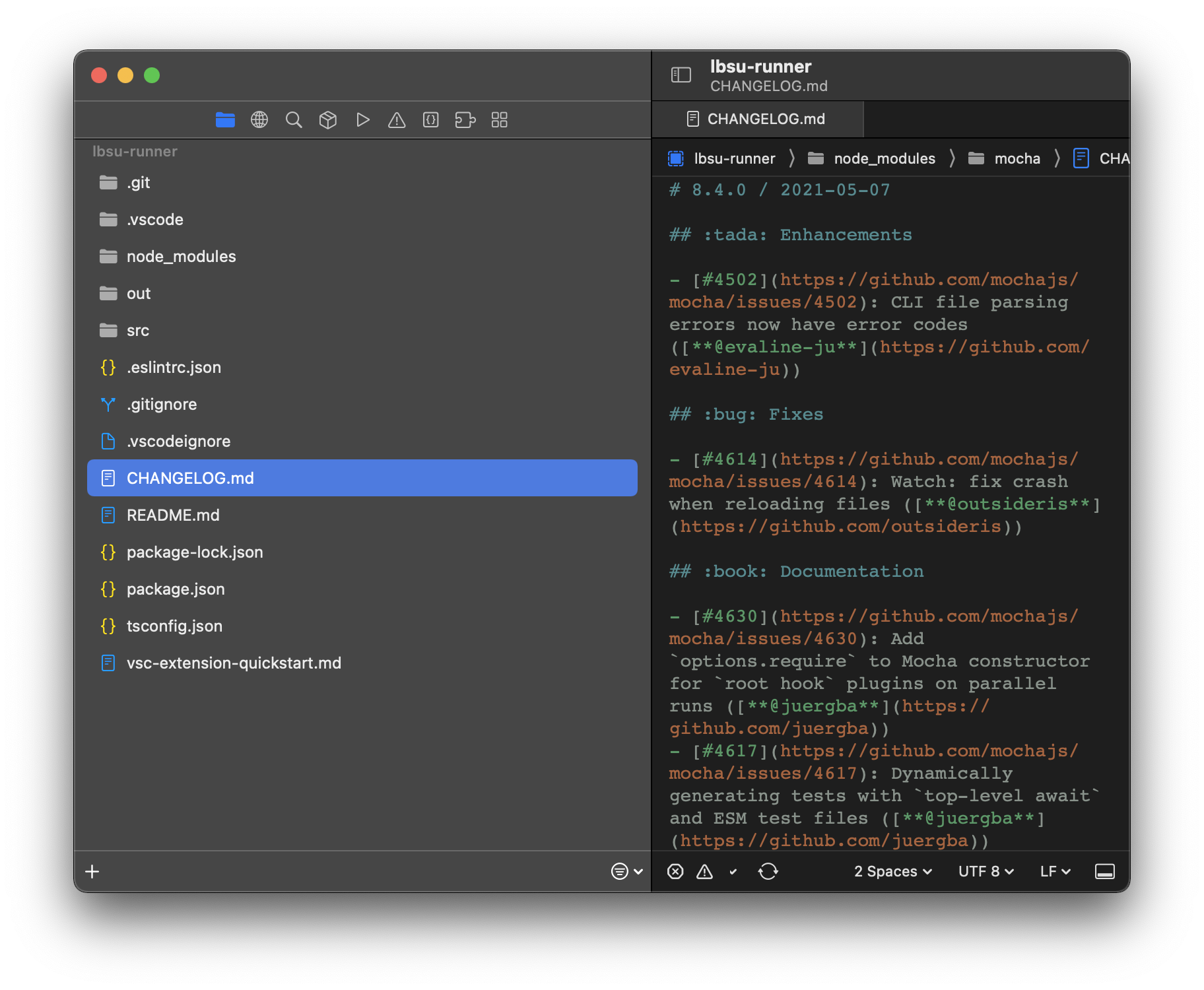Select the CHANGELOG.md editor tab

[x=758, y=119]
